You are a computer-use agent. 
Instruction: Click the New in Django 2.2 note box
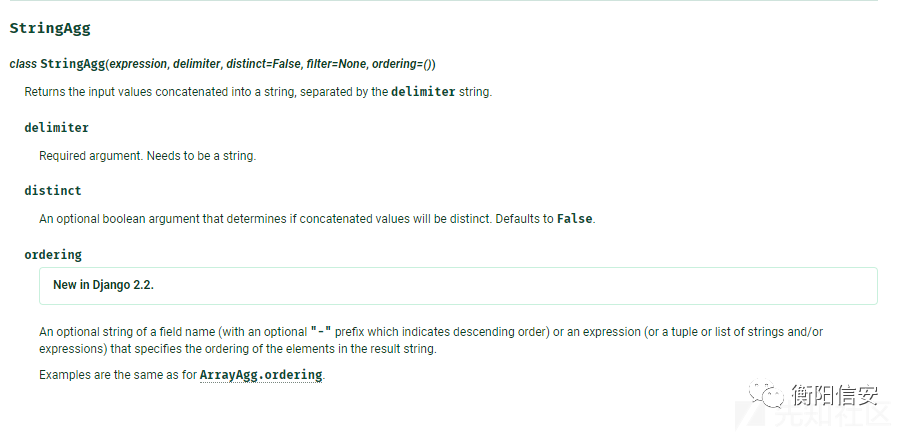pyautogui.click(x=458, y=286)
